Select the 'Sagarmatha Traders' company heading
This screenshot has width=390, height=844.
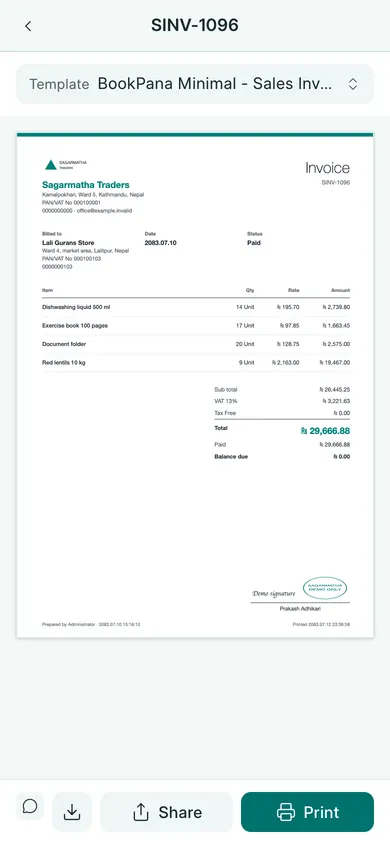click(x=86, y=185)
